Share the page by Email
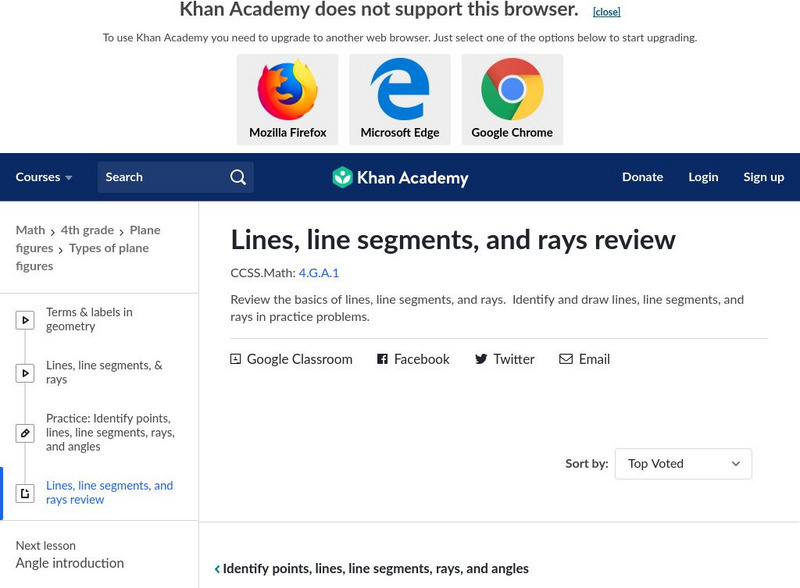This screenshot has width=800, height=588. 584,359
